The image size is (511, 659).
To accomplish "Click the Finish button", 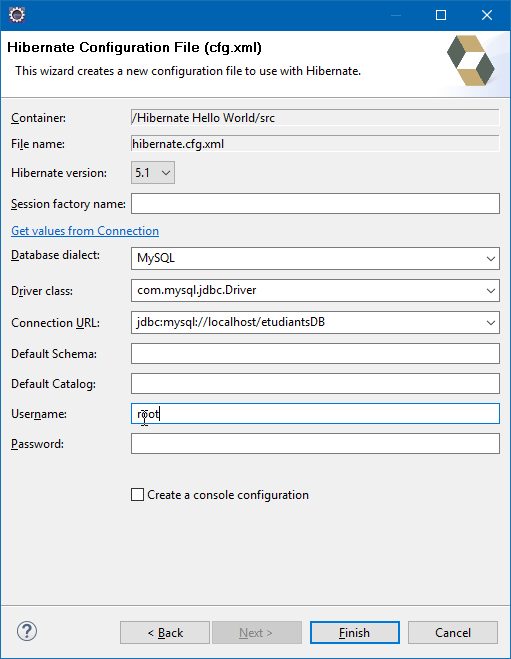I will [x=355, y=633].
